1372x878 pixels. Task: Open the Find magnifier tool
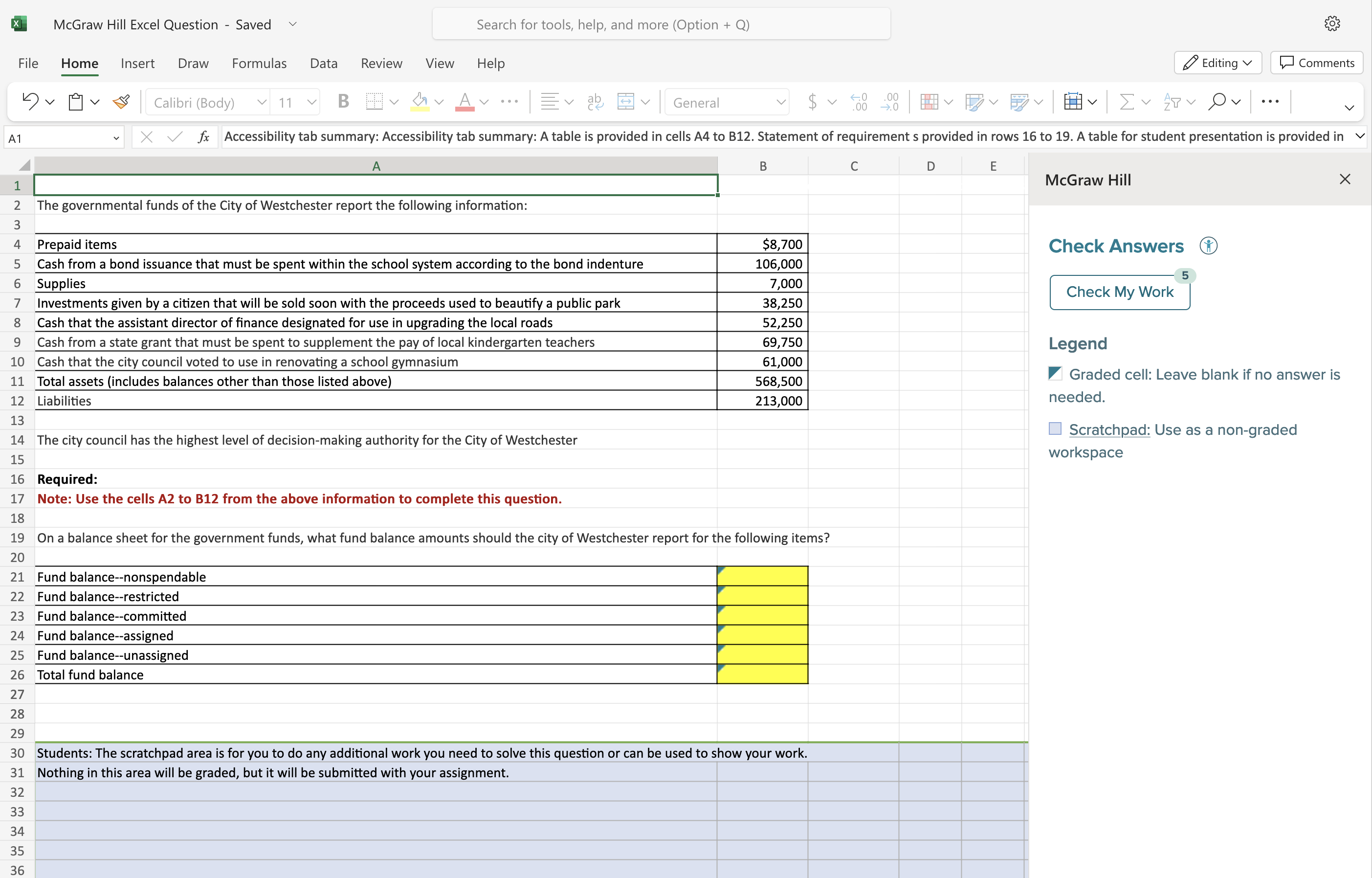(x=1217, y=102)
